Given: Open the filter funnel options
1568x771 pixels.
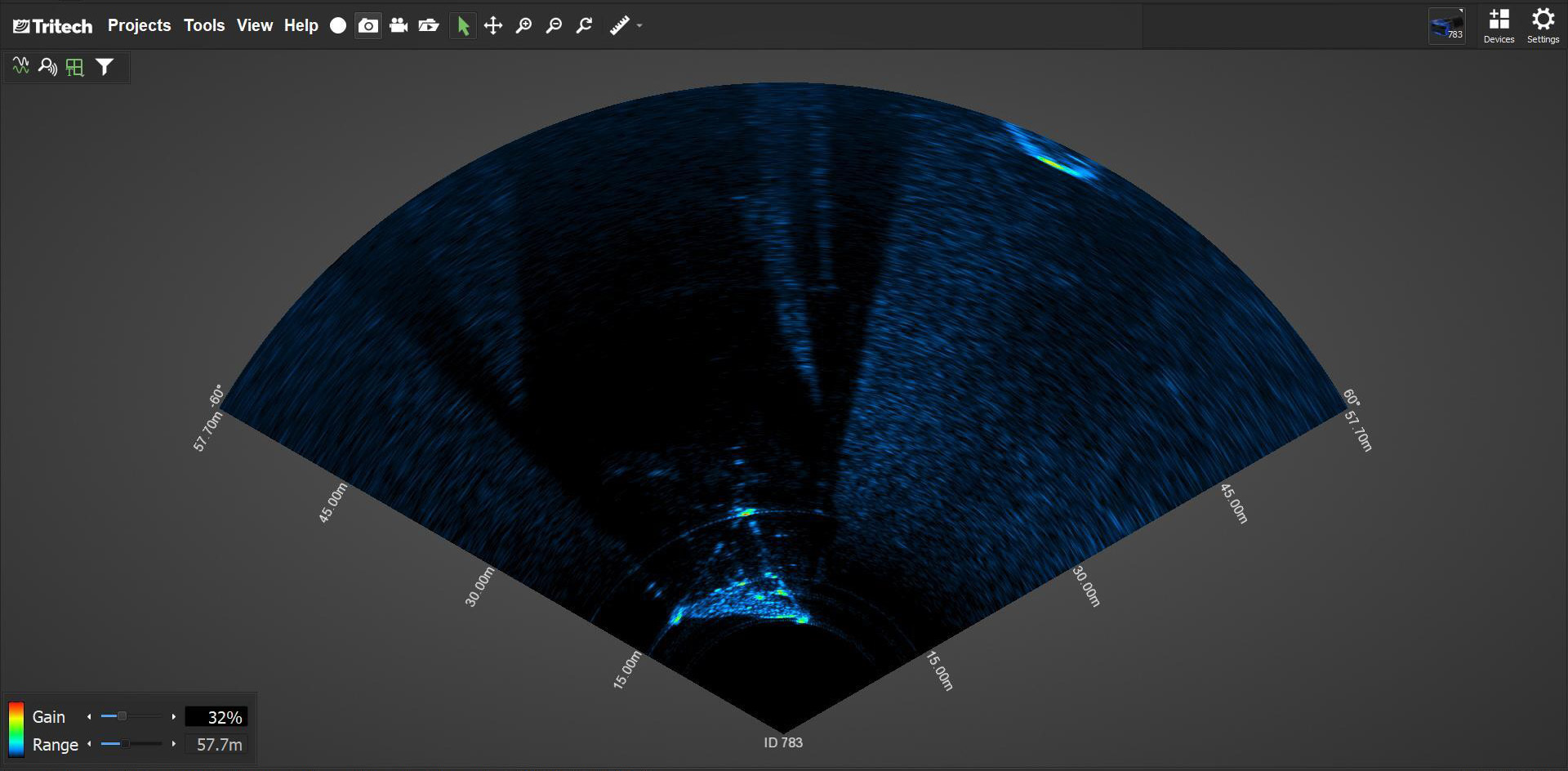Looking at the screenshot, I should 105,67.
